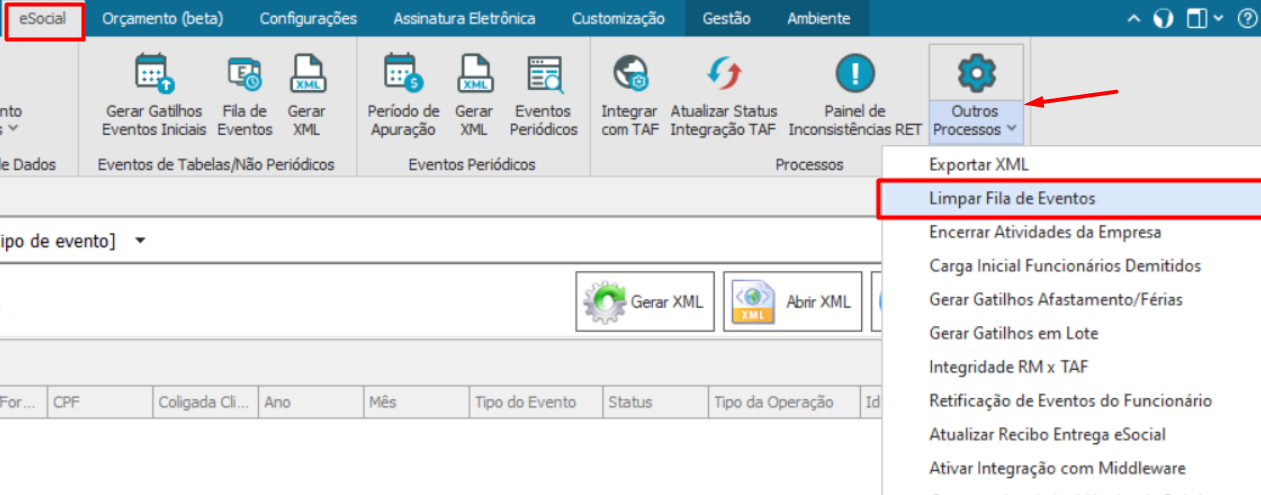The image size is (1261, 495).
Task: Click the headset support icon in title bar
Action: (x=1162, y=19)
